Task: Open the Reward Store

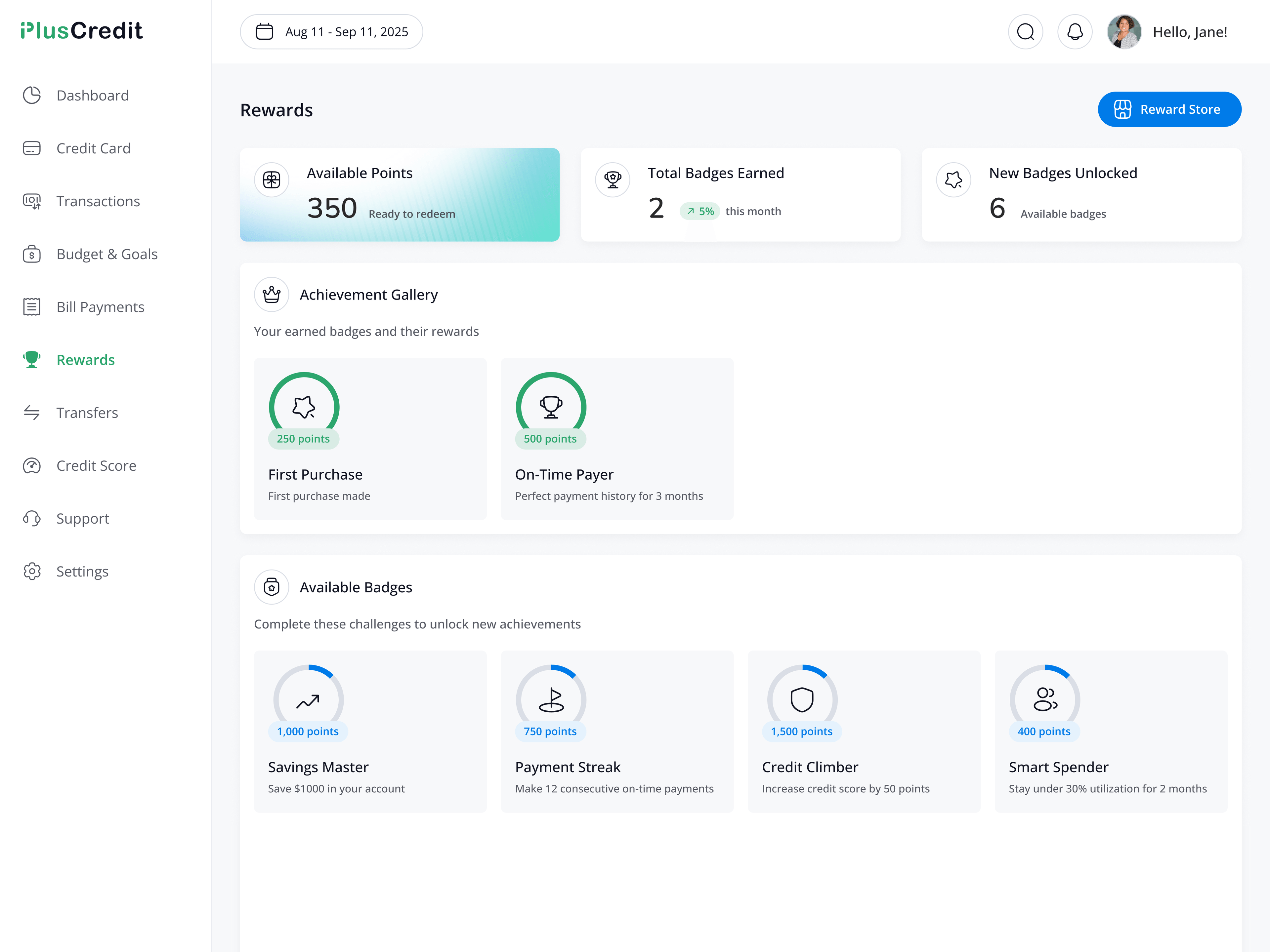Action: [1169, 109]
